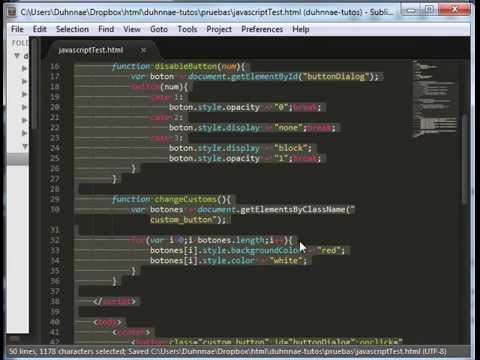Open the Selection menu
Viewport: 480px width, 360px height.
click(x=72, y=29)
